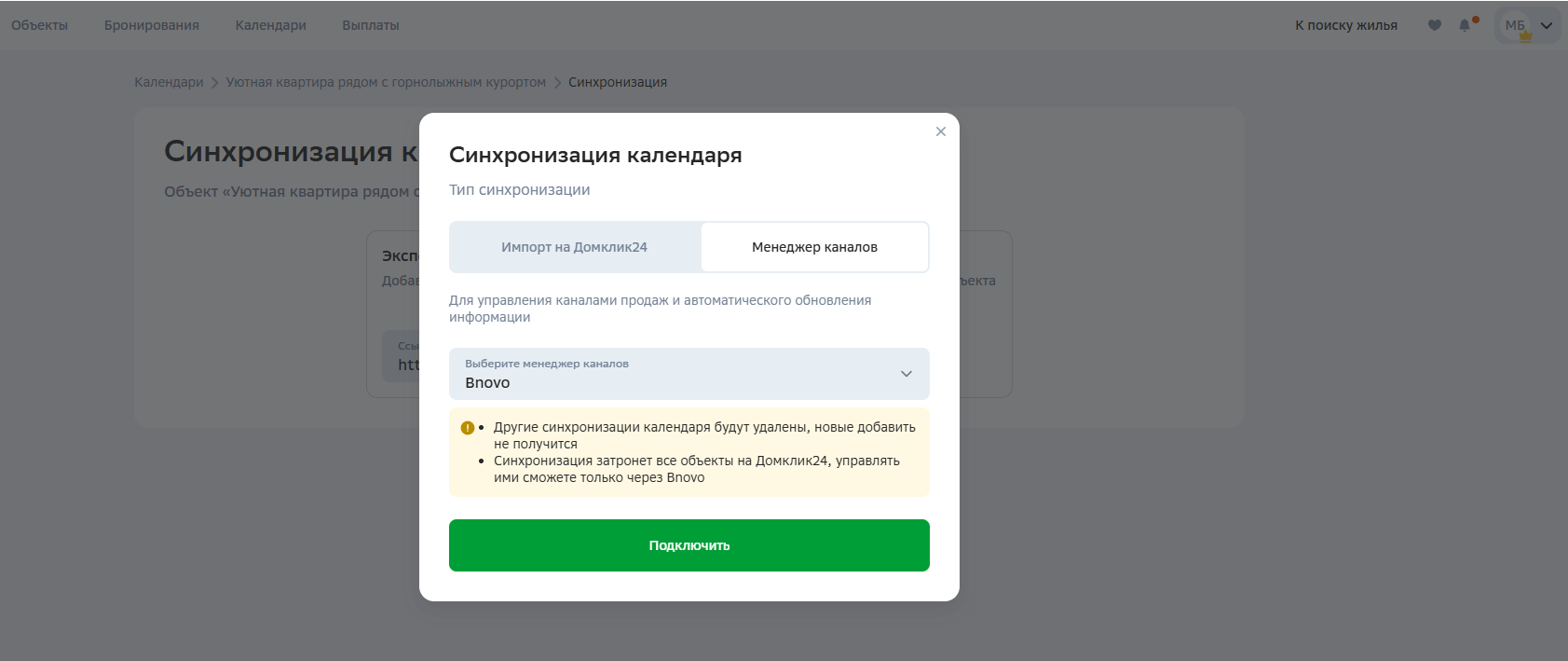Screen dimensions: 1568x661
Task: Open the Уютная квартира breadcrumb link
Action: pyautogui.click(x=386, y=82)
